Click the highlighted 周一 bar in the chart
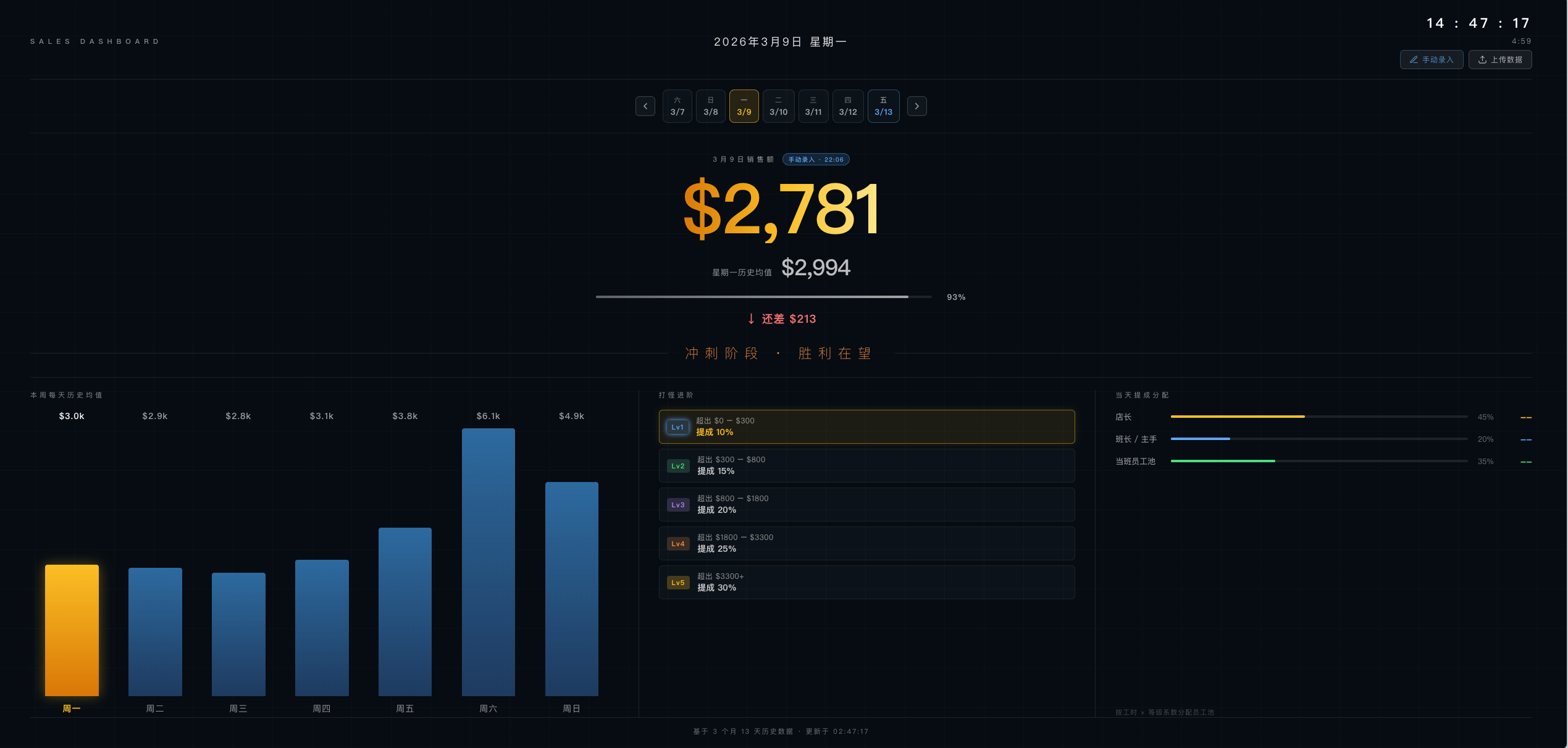Image resolution: width=1568 pixels, height=748 pixels. (x=72, y=630)
